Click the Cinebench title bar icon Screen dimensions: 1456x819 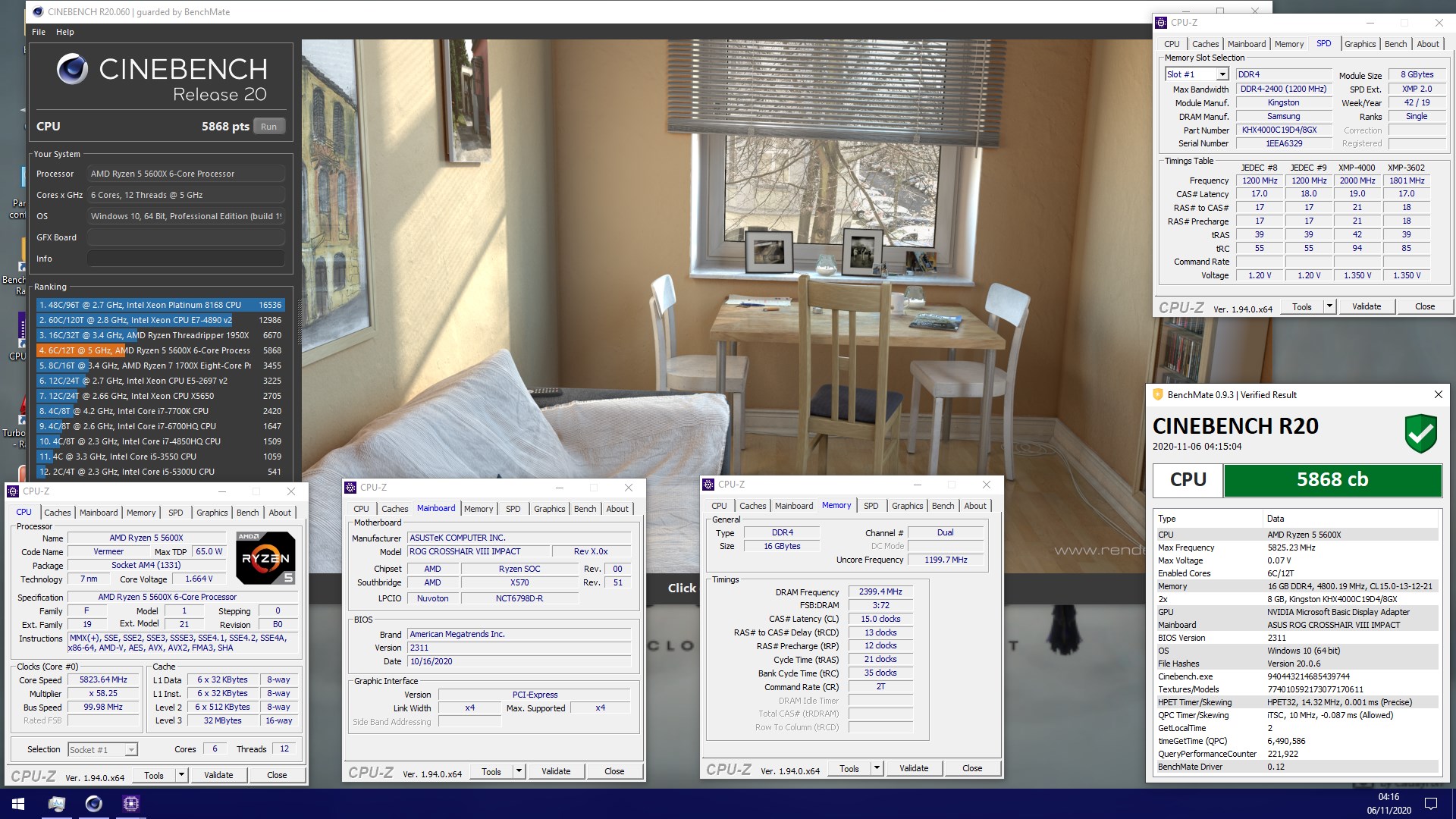[x=38, y=12]
